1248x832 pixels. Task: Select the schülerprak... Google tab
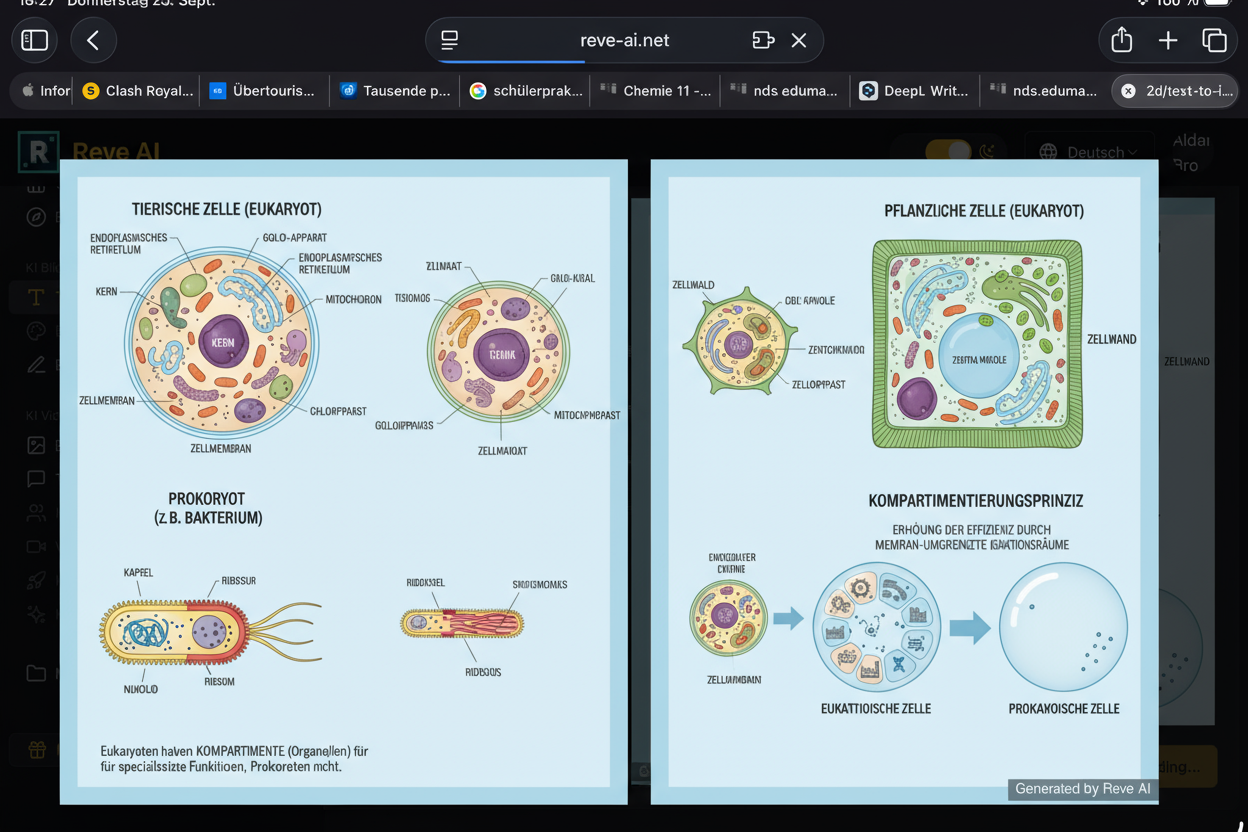(526, 91)
